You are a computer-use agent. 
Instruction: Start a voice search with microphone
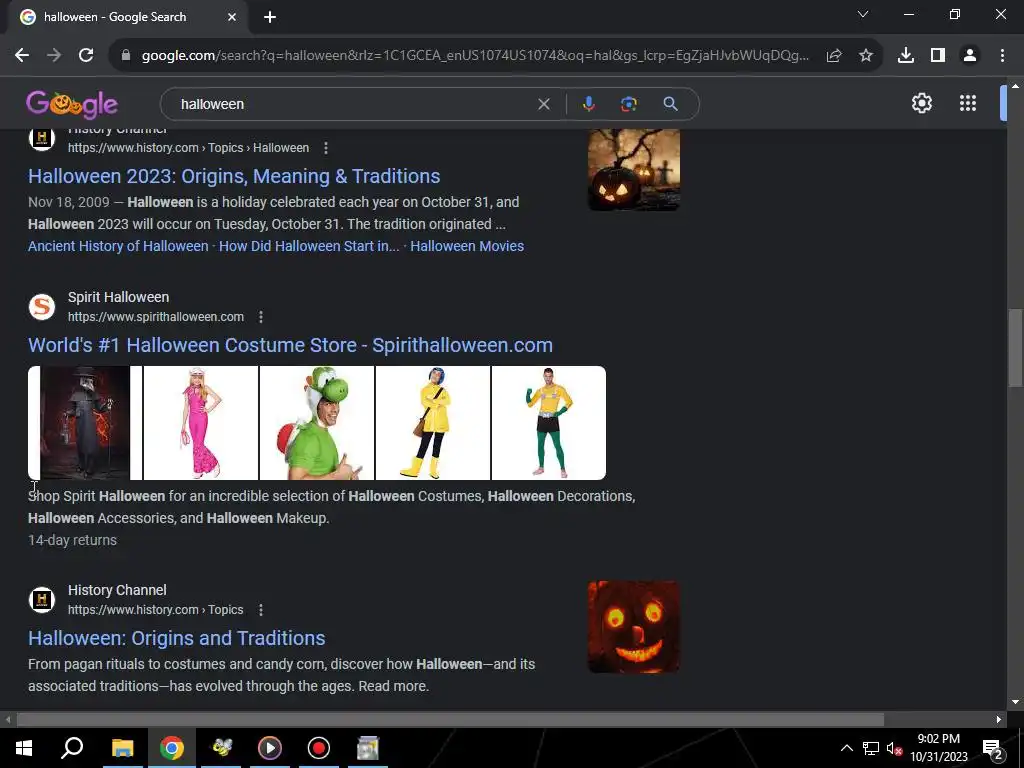pyautogui.click(x=588, y=104)
